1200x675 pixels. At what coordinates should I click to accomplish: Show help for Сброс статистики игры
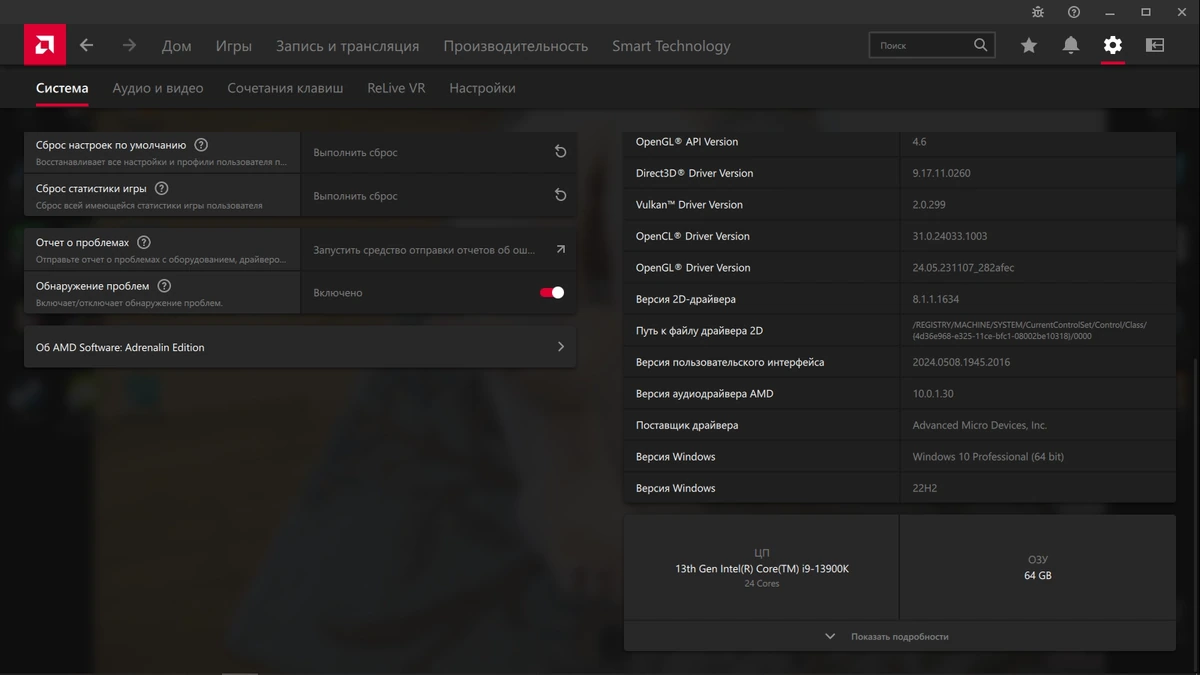162,188
